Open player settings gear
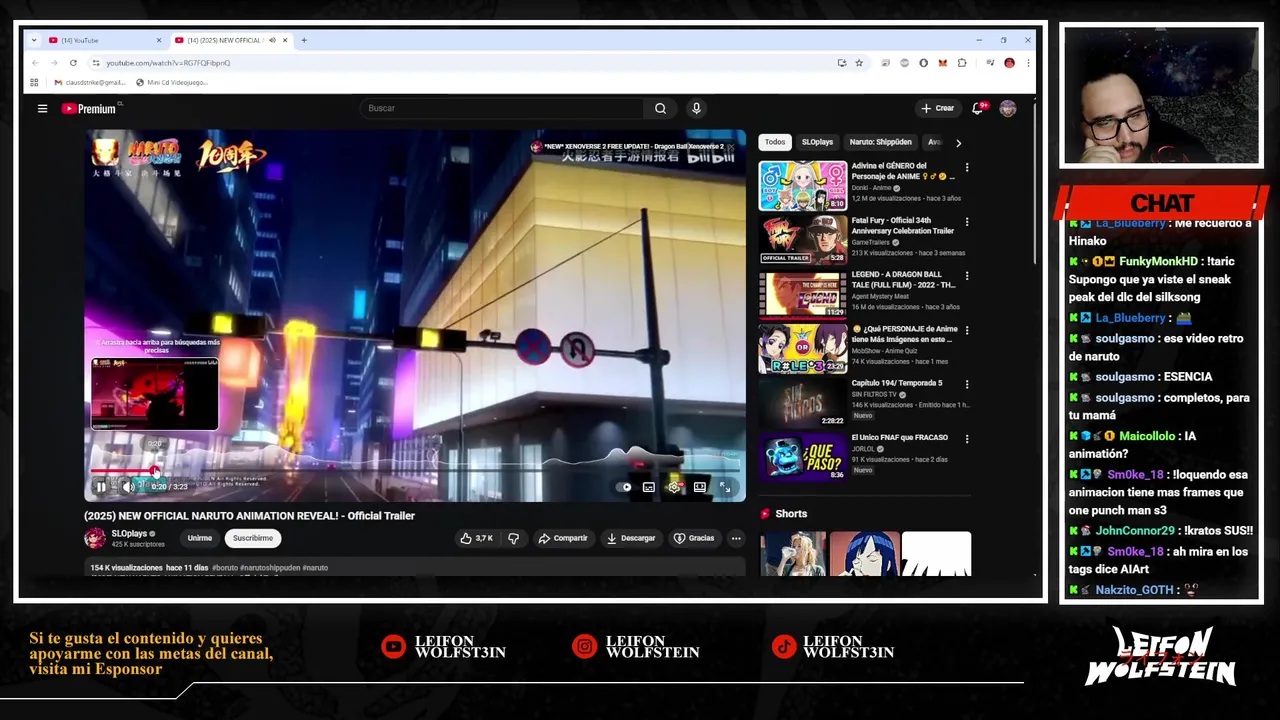 click(674, 487)
